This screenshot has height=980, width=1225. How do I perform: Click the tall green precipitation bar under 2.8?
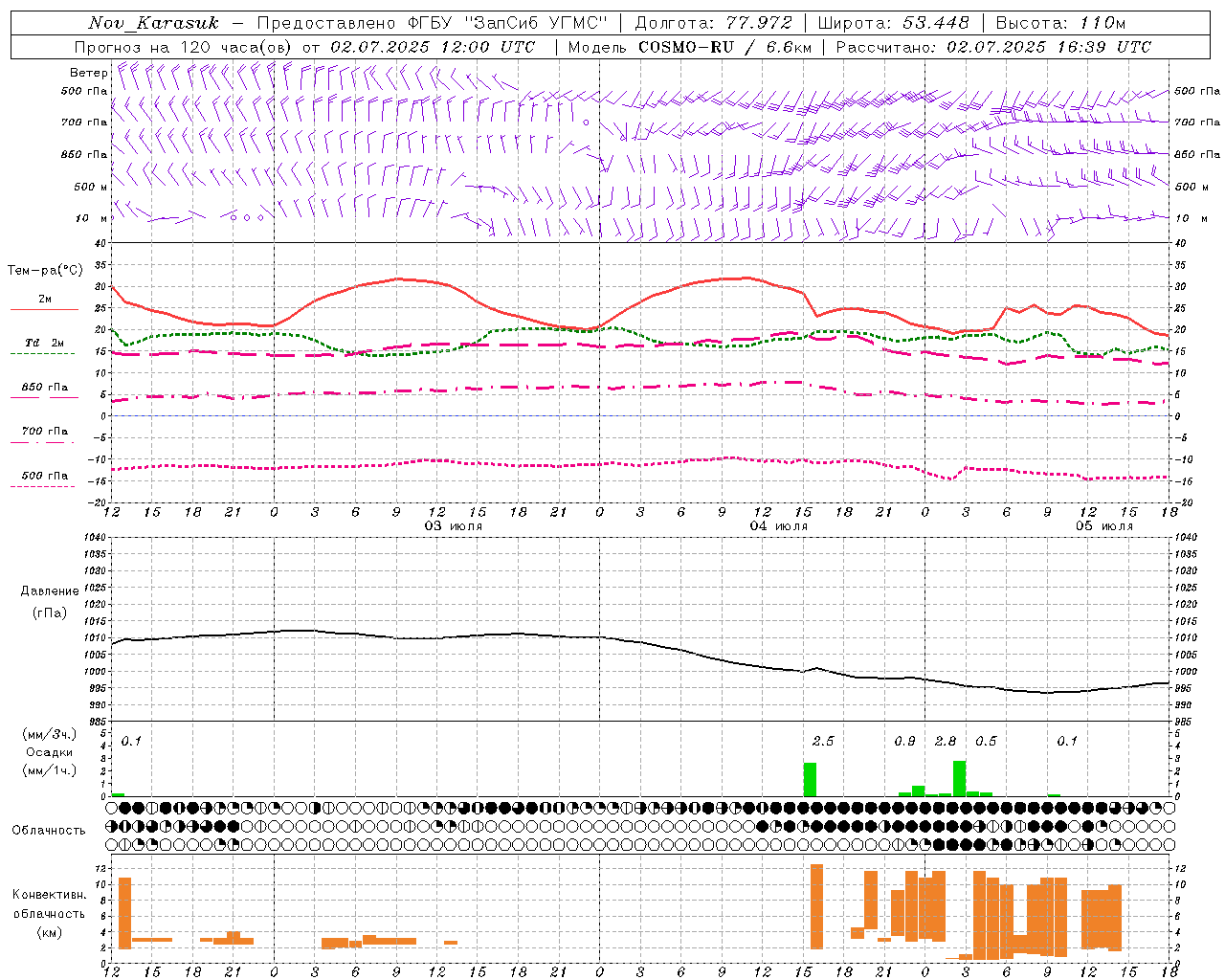(959, 778)
